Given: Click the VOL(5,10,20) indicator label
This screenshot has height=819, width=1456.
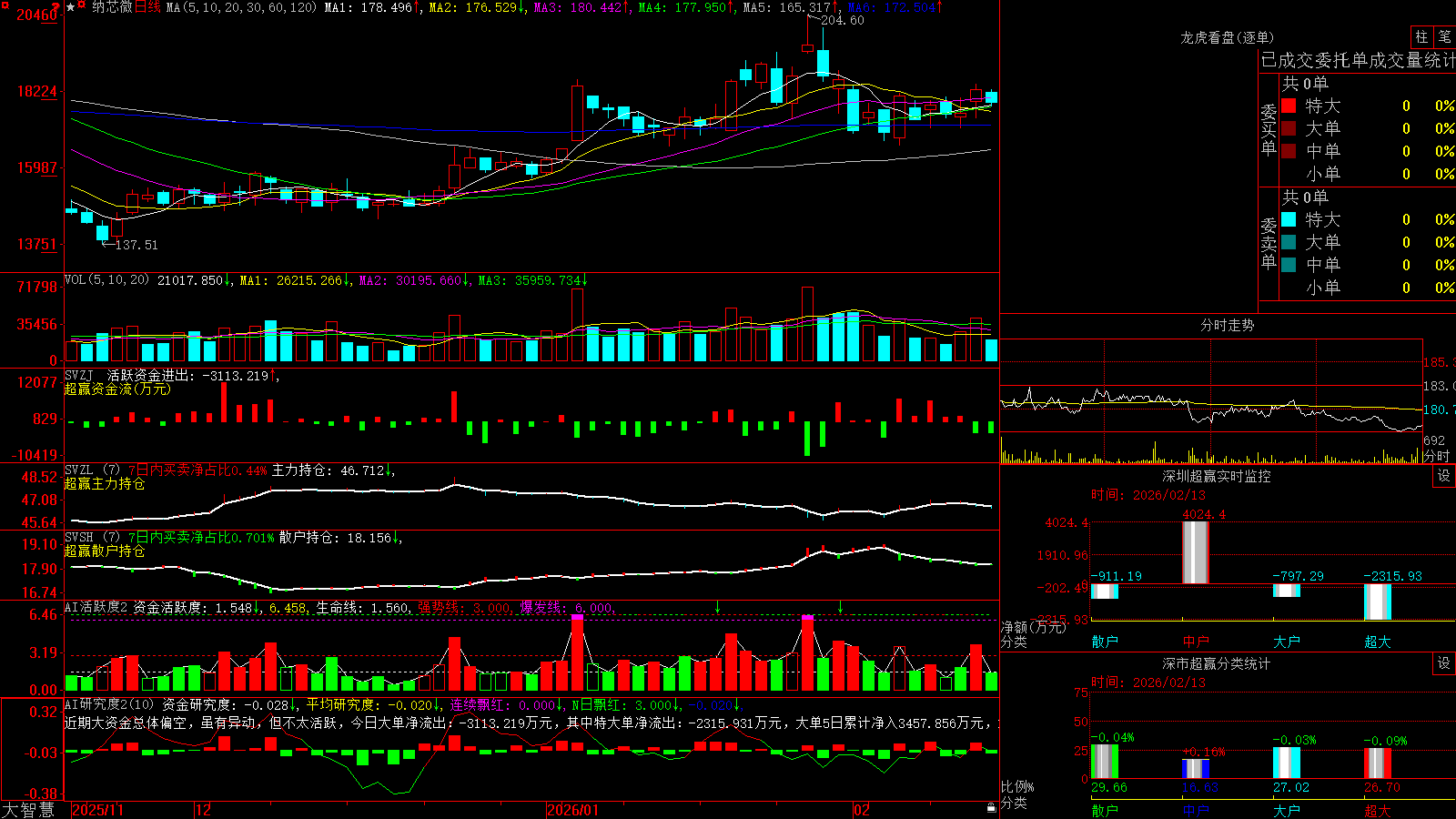Looking at the screenshot, I should pos(107,279).
